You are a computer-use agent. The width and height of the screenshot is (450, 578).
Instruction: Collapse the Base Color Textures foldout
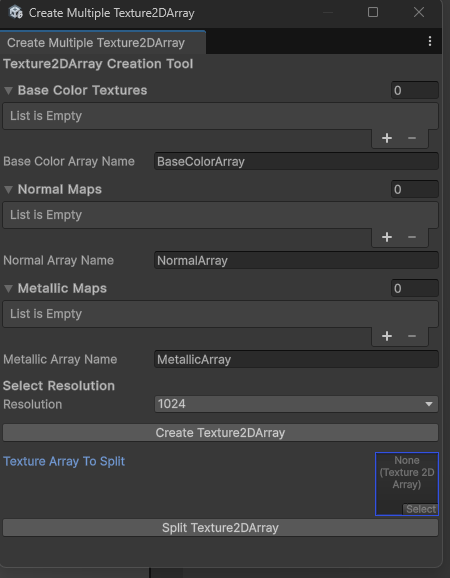click(8, 90)
